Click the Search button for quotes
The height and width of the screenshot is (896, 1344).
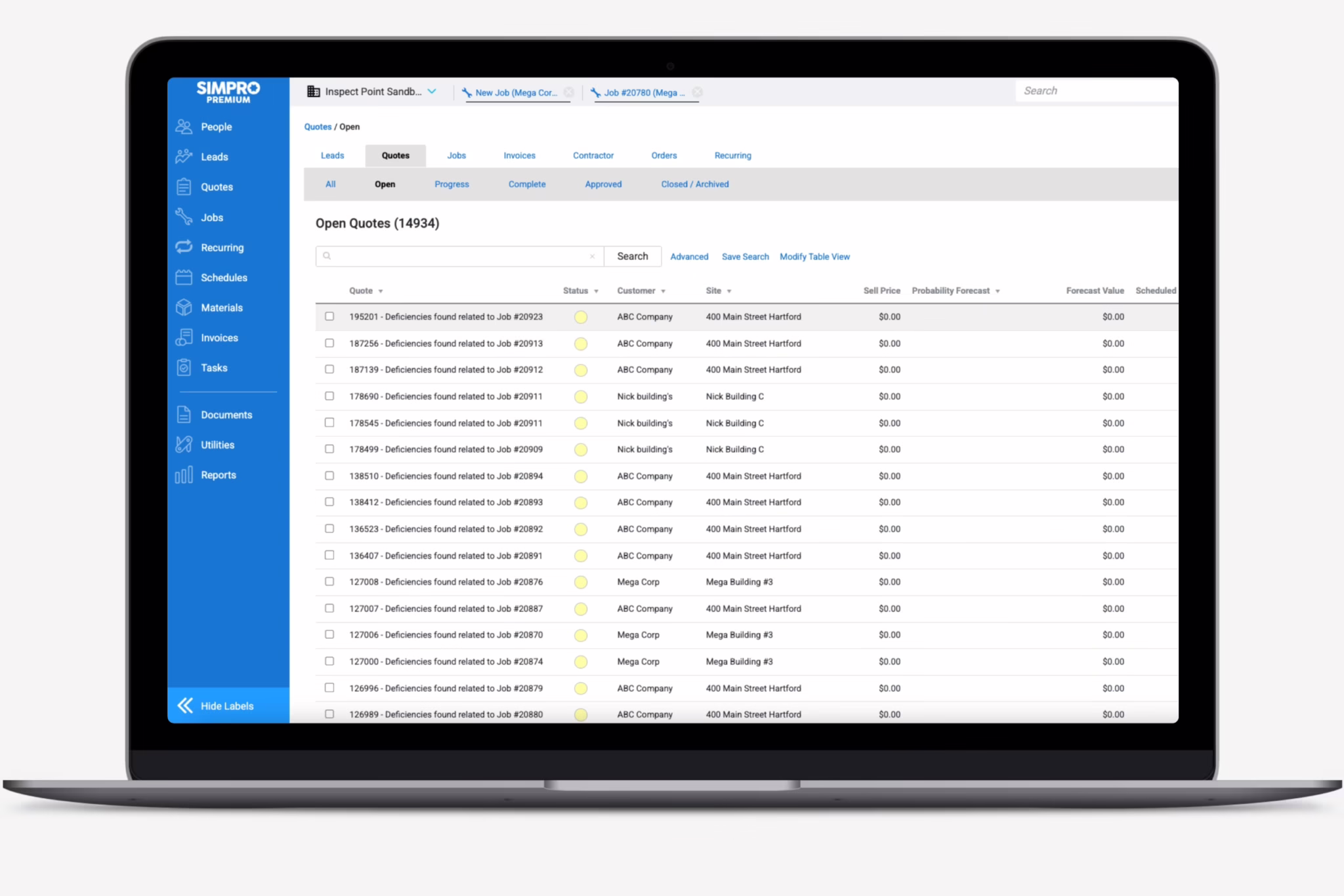click(632, 256)
